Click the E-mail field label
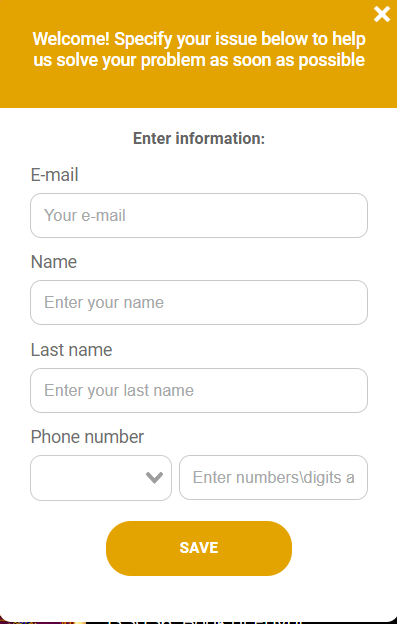Image resolution: width=397 pixels, height=624 pixels. point(54,175)
